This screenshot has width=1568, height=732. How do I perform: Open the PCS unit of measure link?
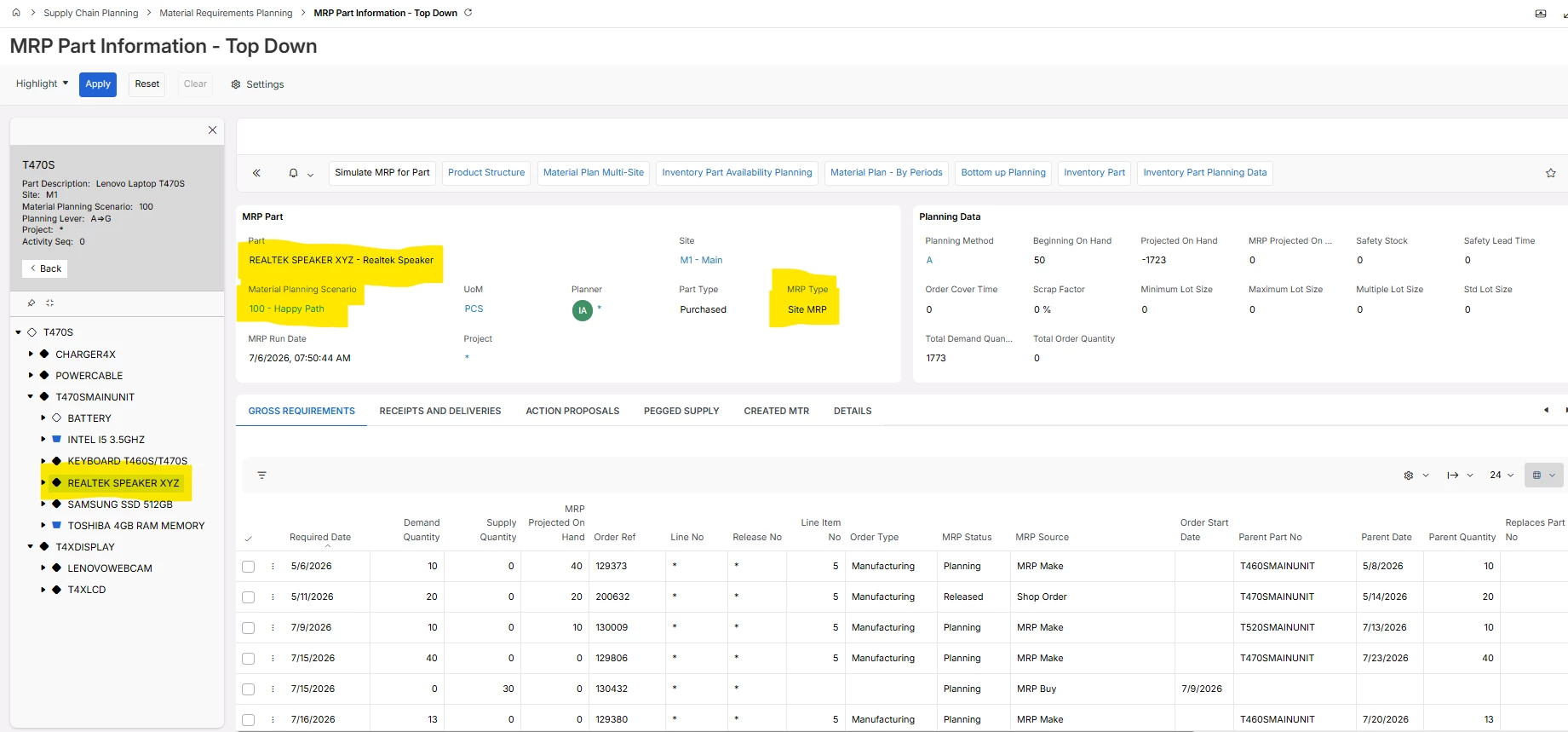point(474,308)
